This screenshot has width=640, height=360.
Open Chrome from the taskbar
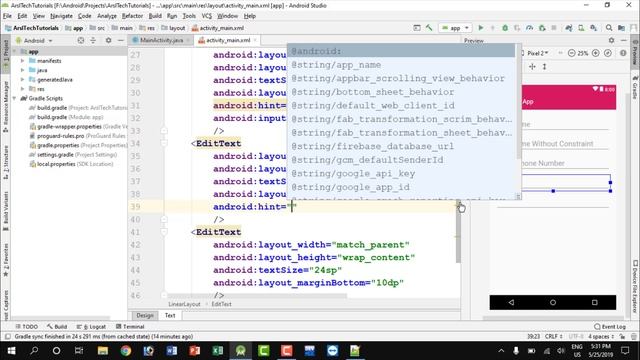[126, 351]
